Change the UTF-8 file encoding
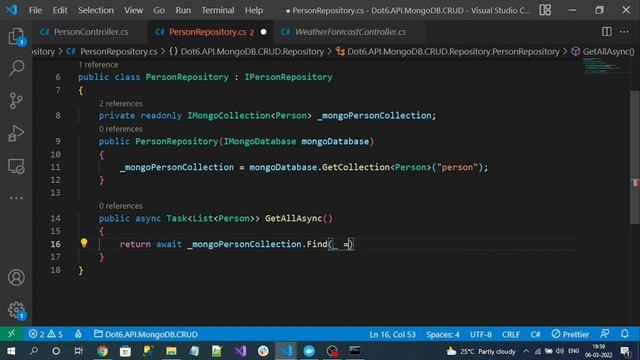The width and height of the screenshot is (640, 360). point(481,334)
